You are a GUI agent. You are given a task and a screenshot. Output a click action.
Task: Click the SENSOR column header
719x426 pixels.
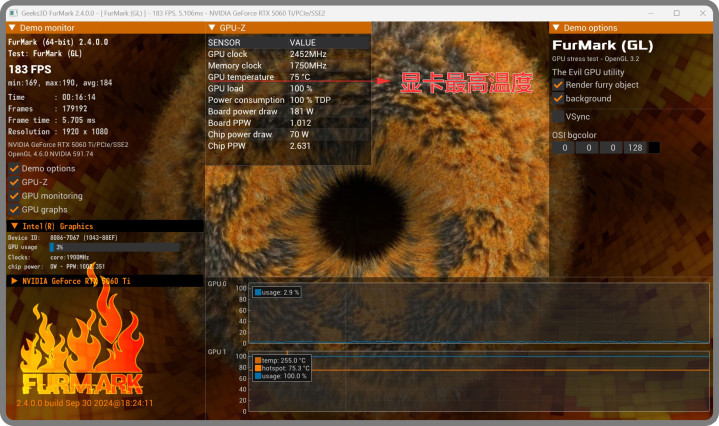(x=224, y=43)
